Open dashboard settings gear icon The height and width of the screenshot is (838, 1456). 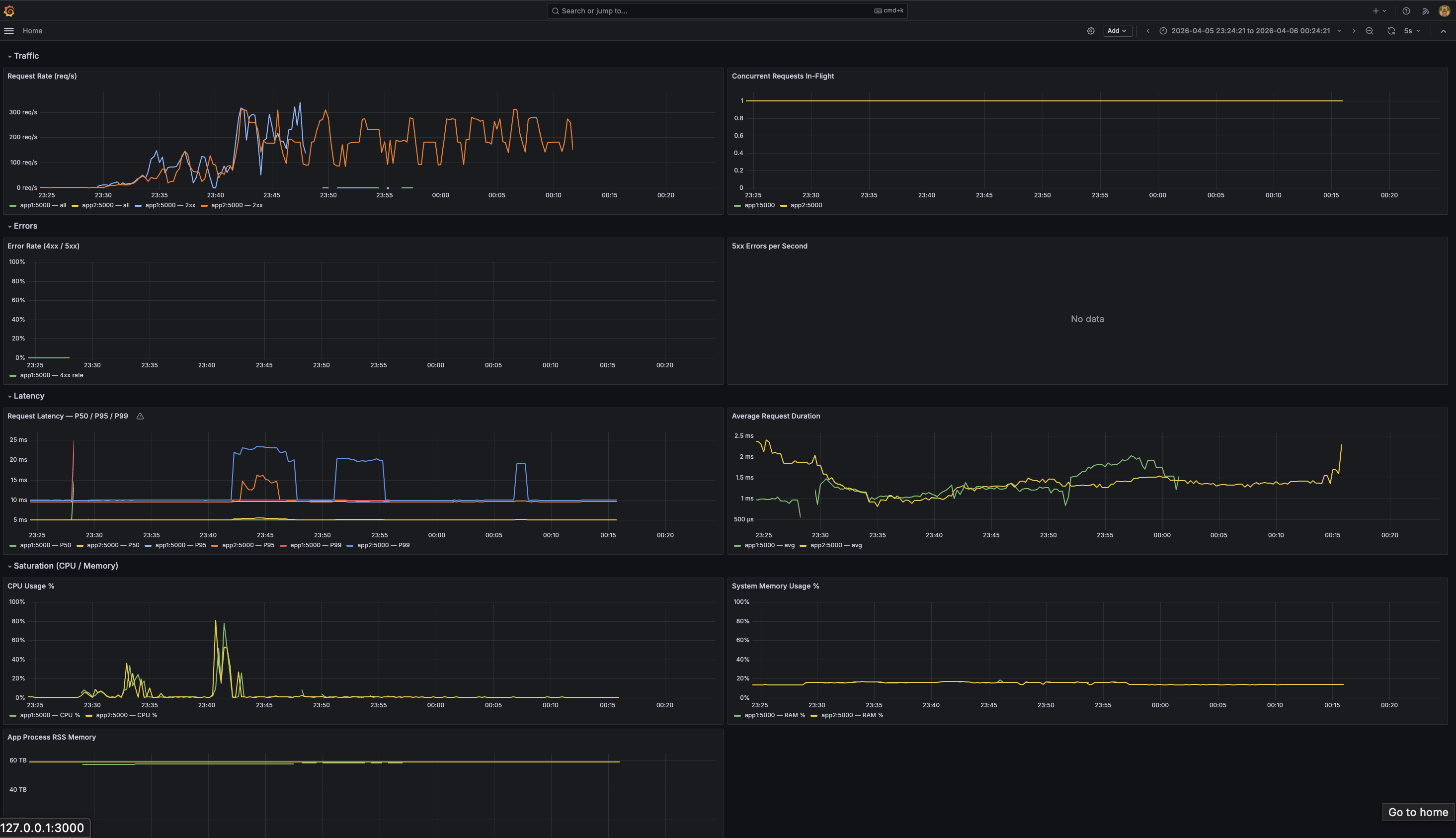tap(1090, 31)
